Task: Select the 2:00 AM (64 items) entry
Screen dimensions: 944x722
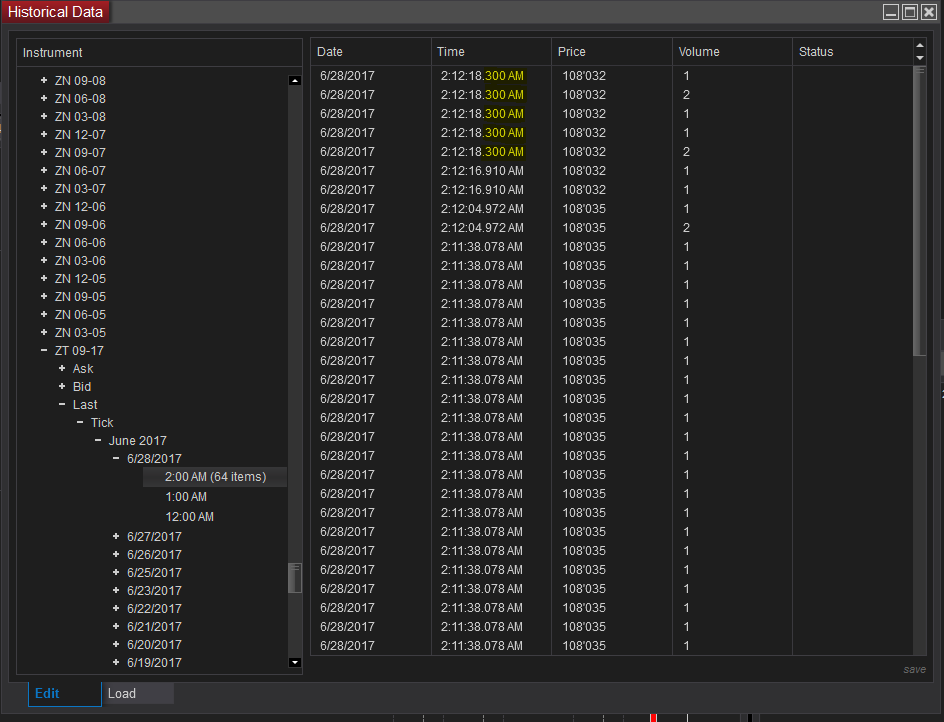Action: pos(215,477)
